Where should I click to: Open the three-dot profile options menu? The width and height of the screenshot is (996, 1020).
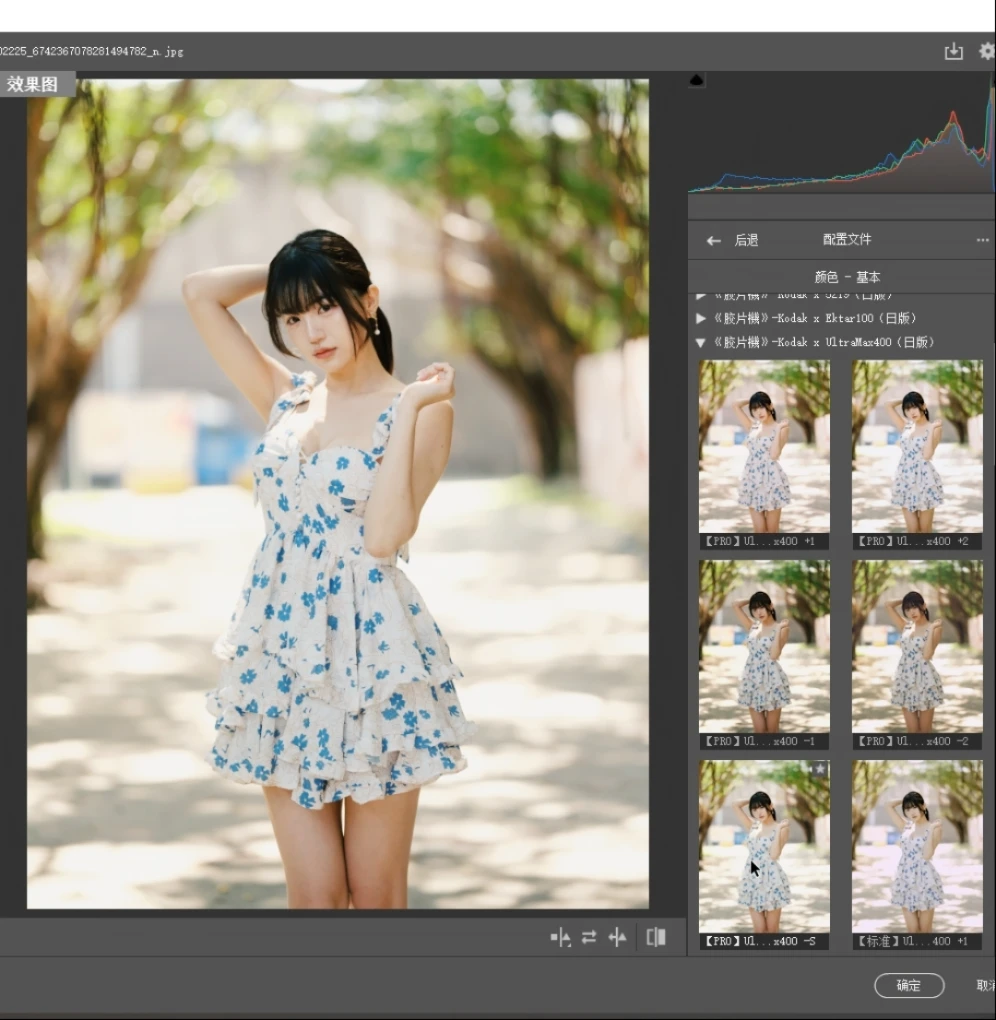(x=982, y=240)
